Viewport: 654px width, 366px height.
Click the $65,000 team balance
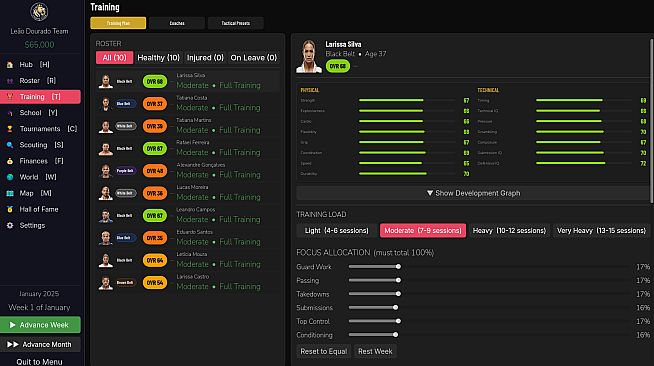39,45
